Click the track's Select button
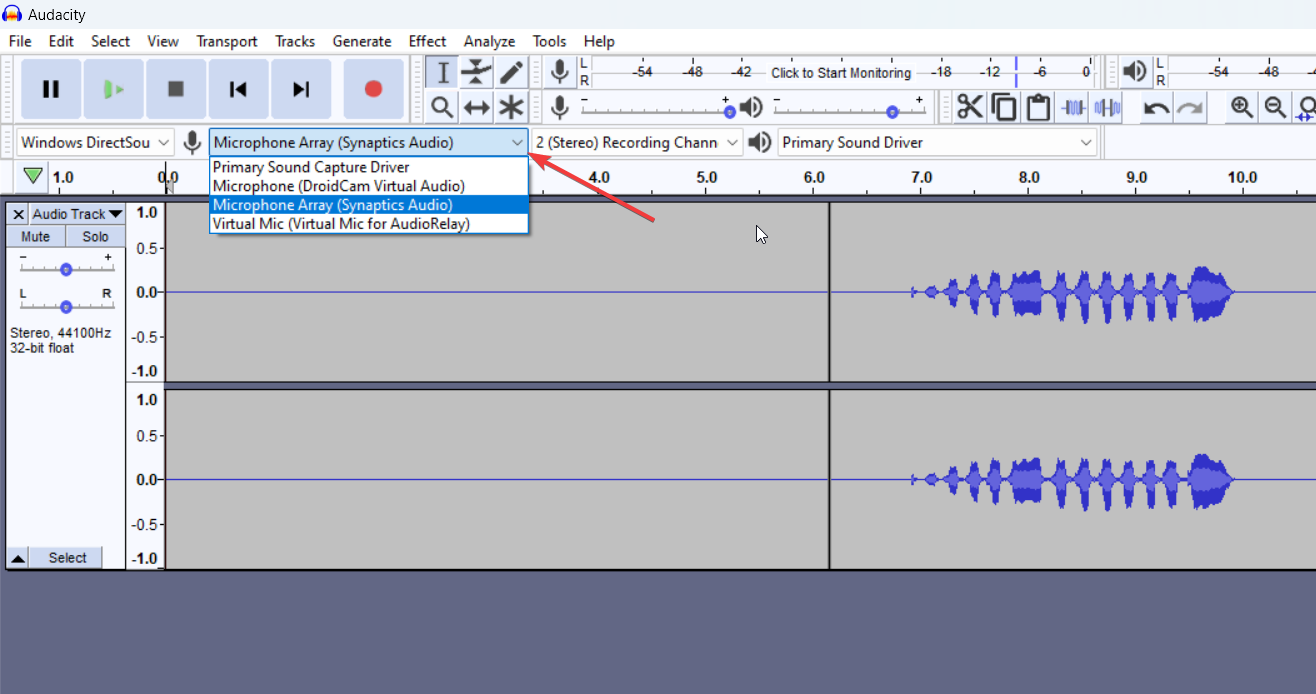 pyautogui.click(x=67, y=558)
